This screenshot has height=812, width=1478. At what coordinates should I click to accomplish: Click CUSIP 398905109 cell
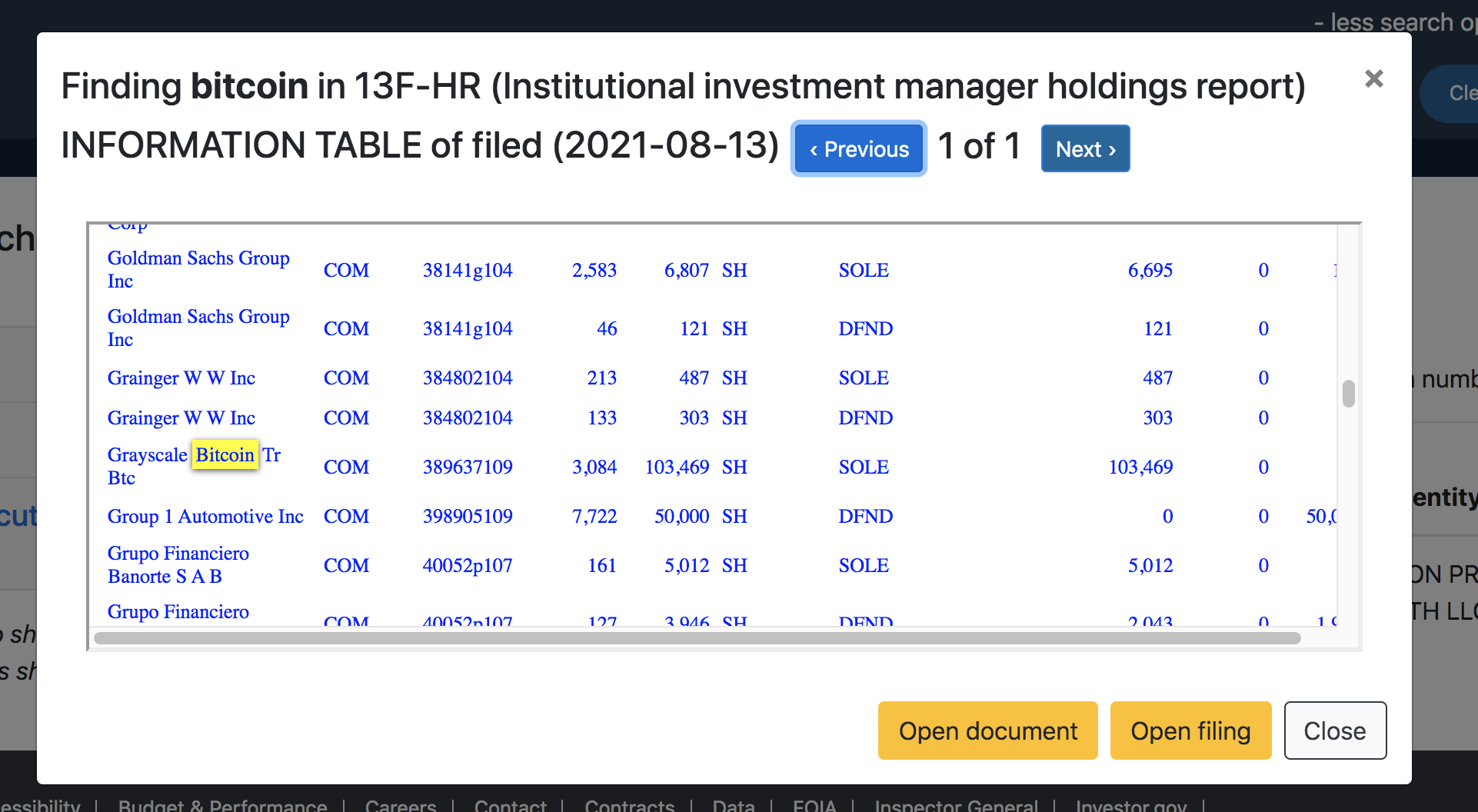468,516
